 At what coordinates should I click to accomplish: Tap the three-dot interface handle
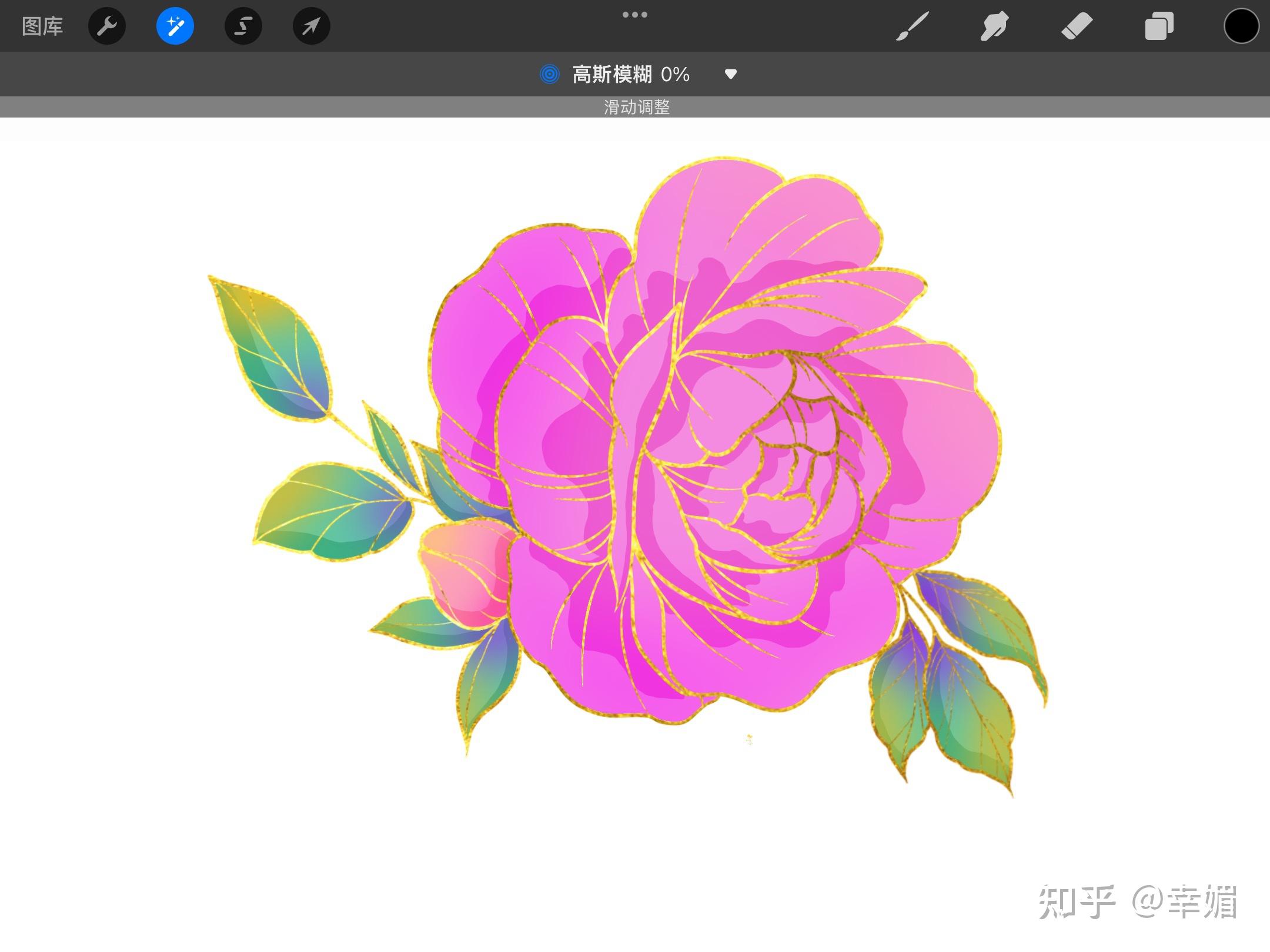pyautogui.click(x=635, y=14)
